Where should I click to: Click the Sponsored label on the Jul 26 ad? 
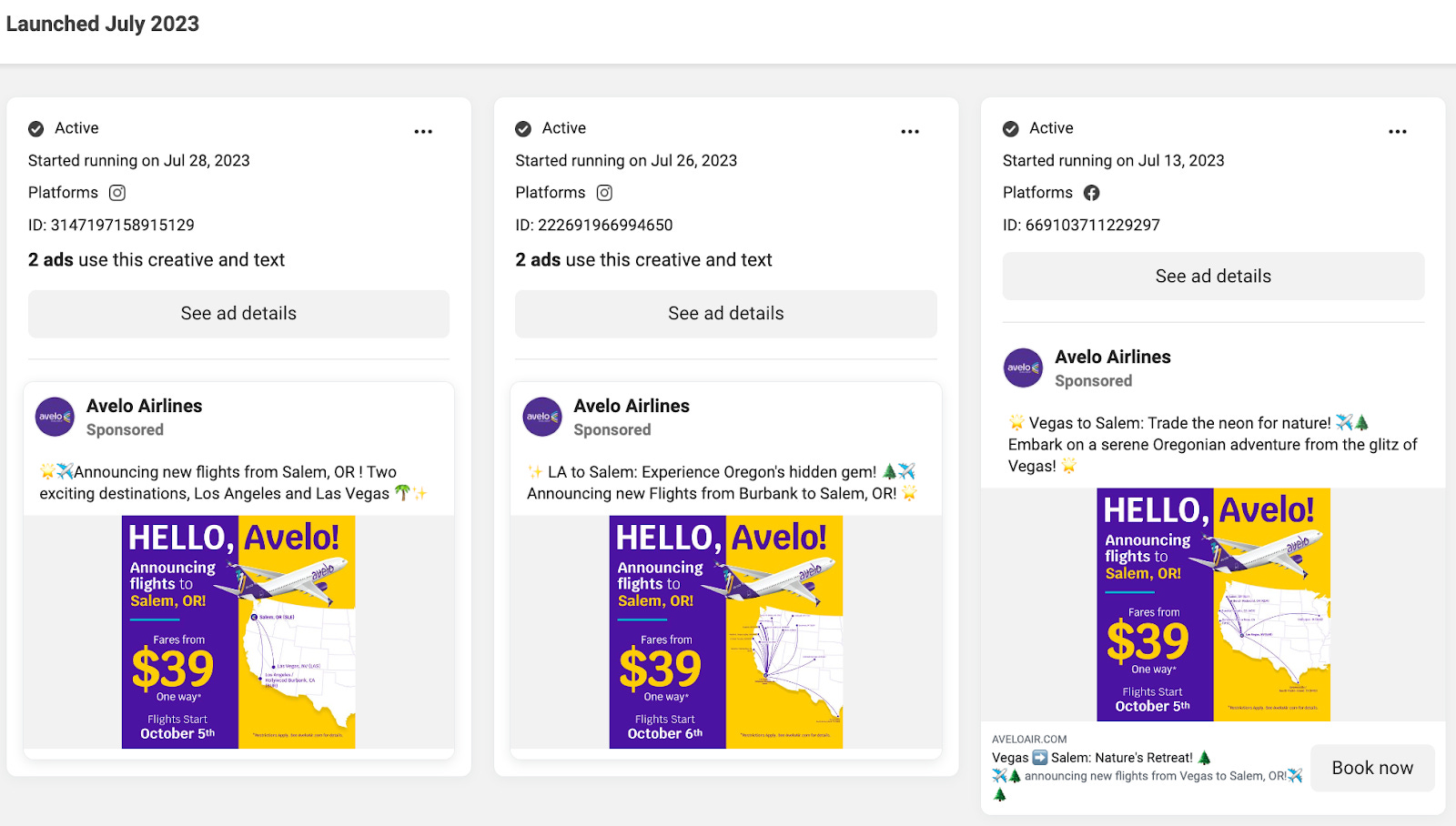tap(612, 430)
